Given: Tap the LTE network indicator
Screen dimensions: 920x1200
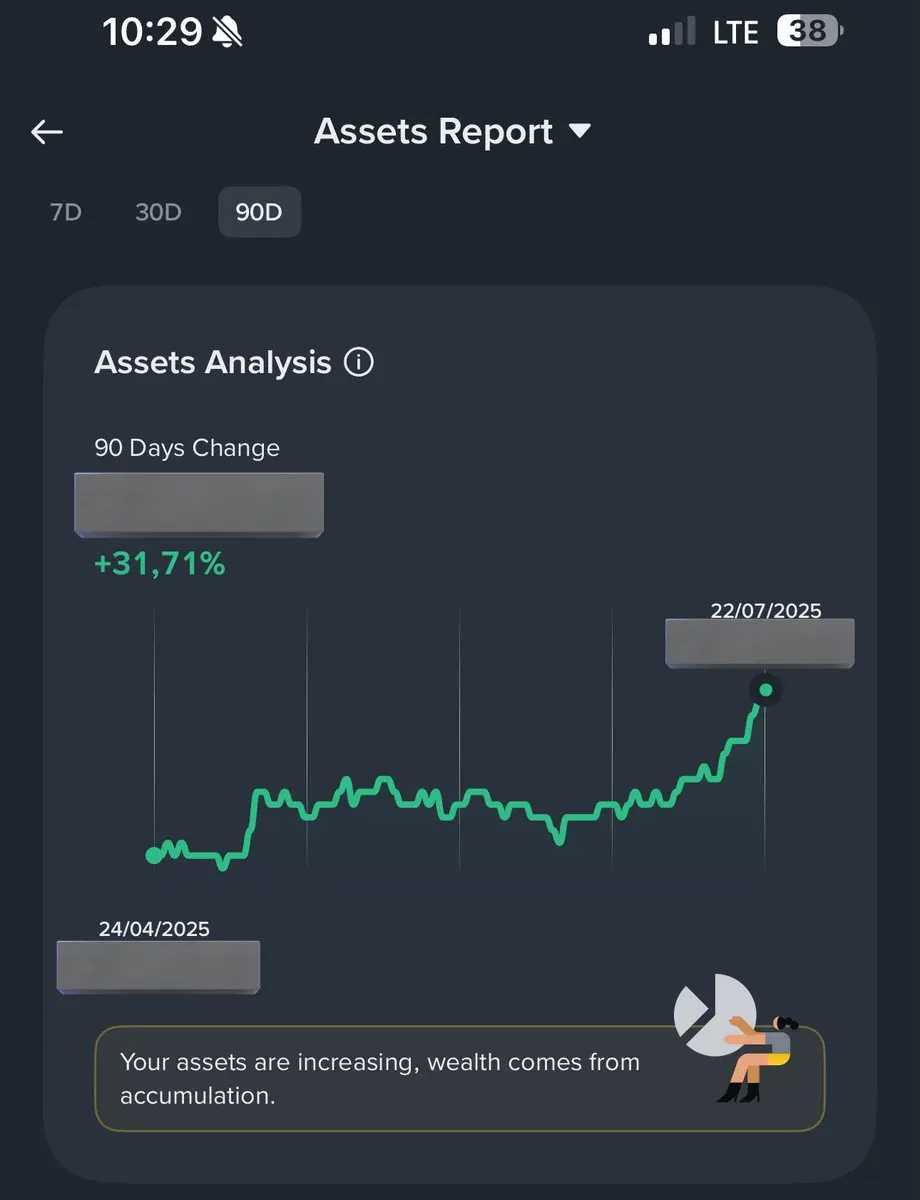Looking at the screenshot, I should point(735,33).
